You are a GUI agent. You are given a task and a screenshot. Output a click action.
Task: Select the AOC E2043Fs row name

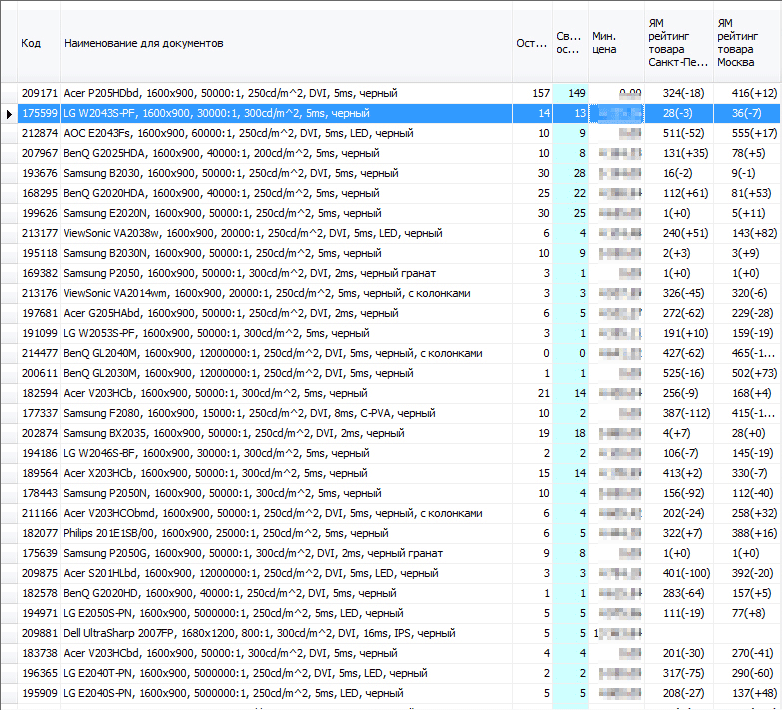click(286, 133)
